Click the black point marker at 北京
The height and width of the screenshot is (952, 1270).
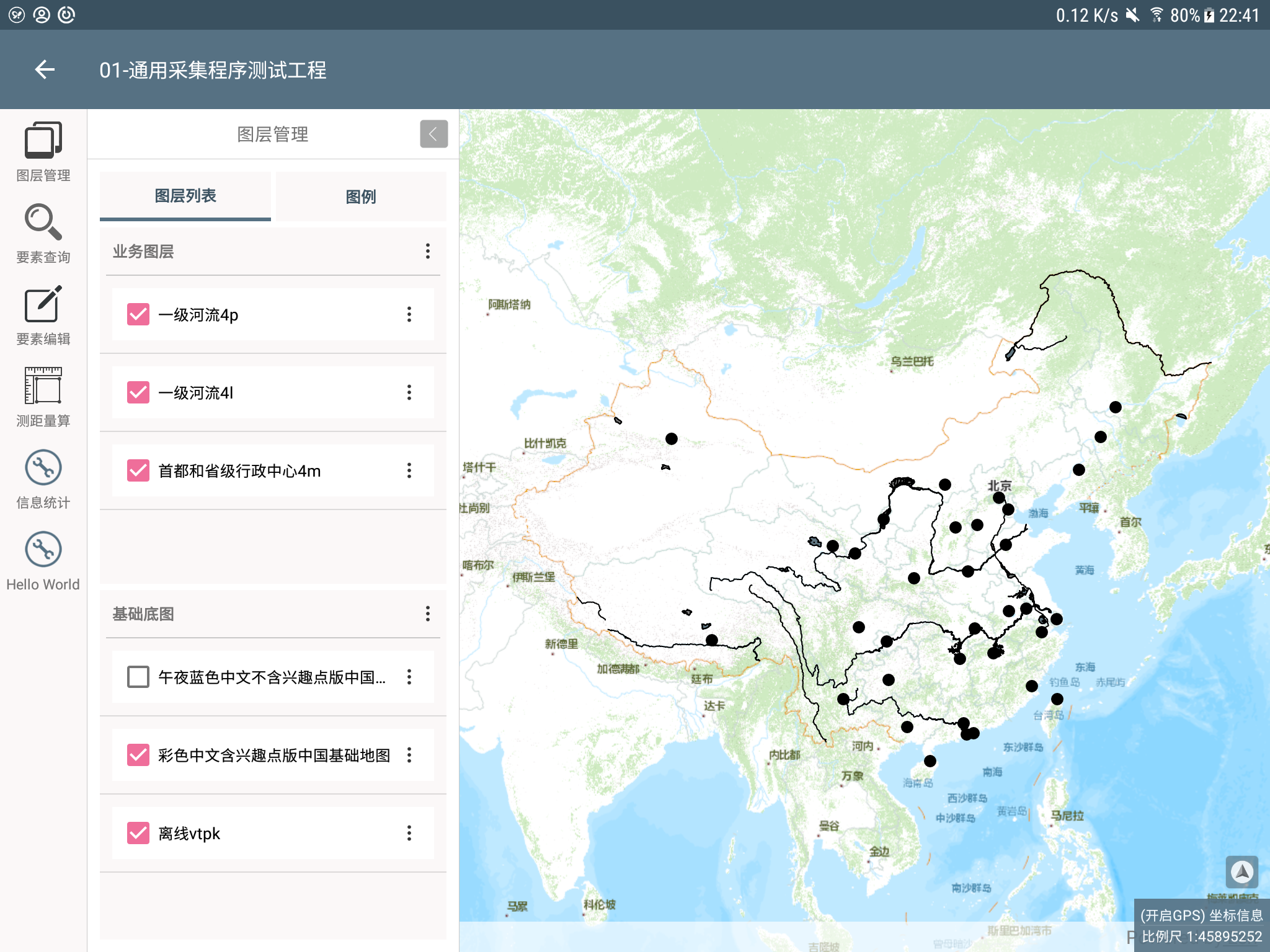click(998, 498)
